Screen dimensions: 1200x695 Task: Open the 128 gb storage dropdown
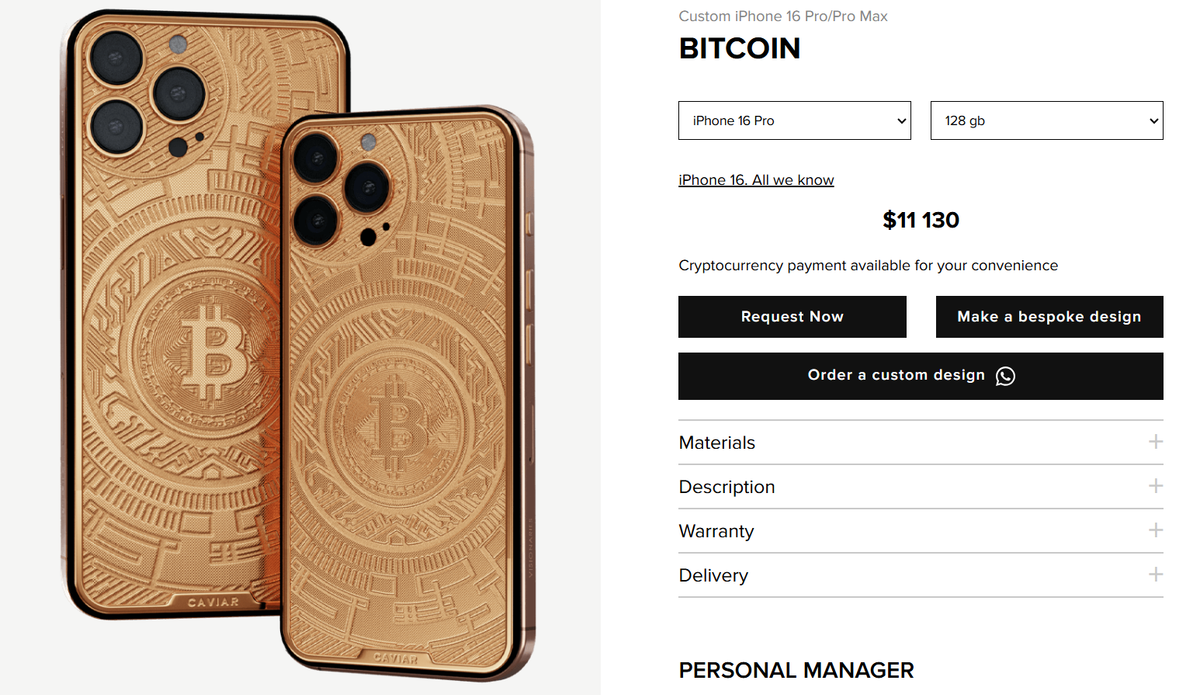point(1046,121)
